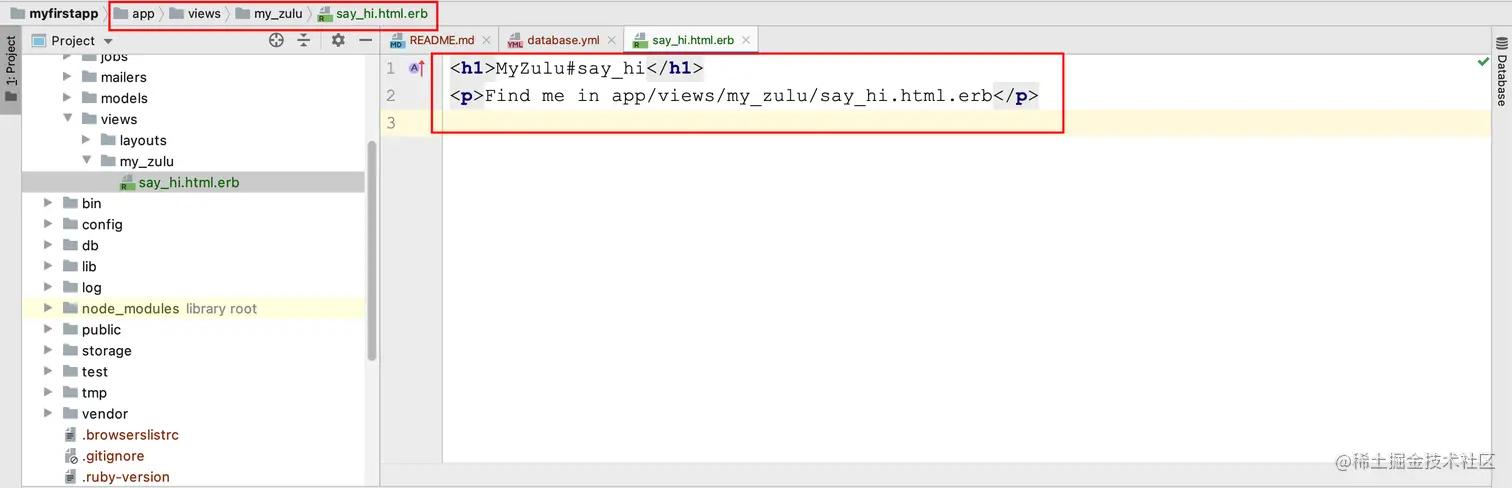
Task: Select the storage folder
Action: [97, 350]
